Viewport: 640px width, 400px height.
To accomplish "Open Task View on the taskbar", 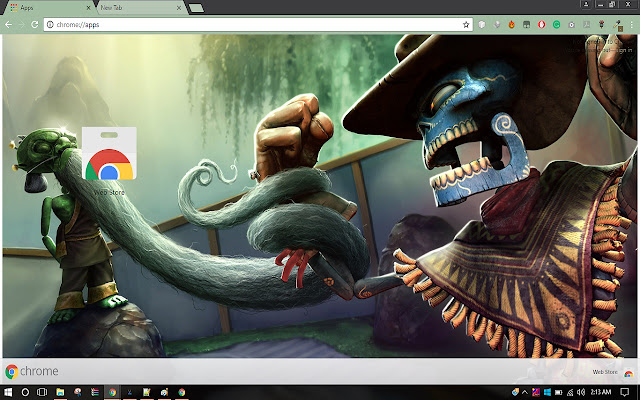I will (x=42, y=392).
